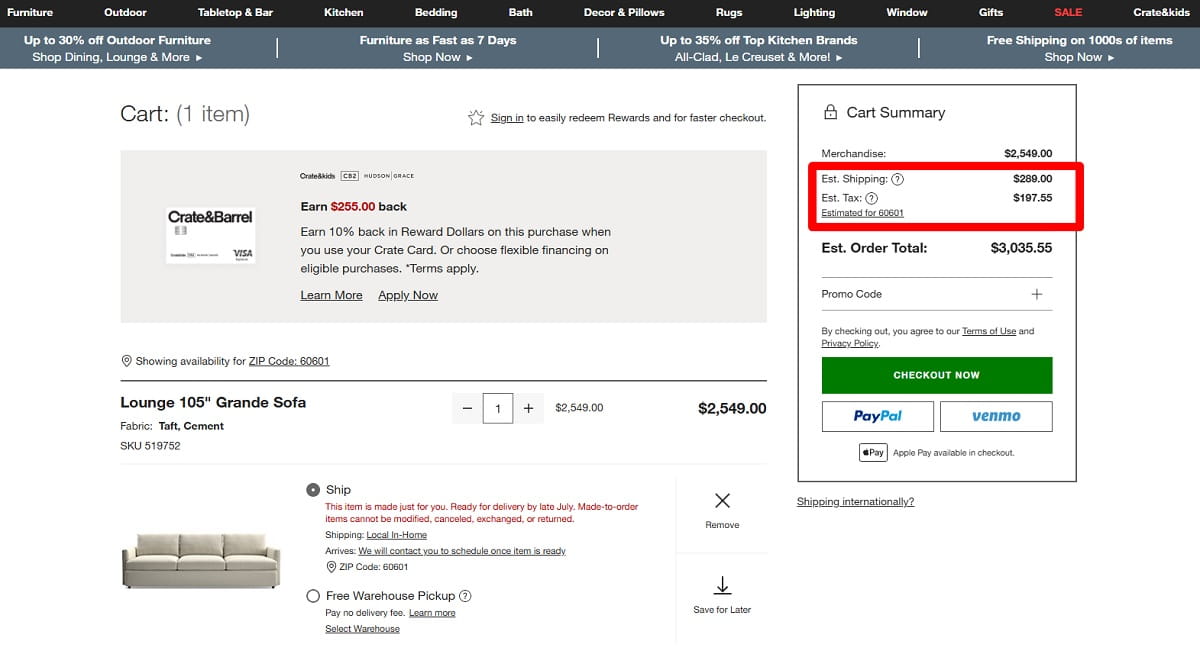Click the location pin beside Showing availability
1200x670 pixels.
pyautogui.click(x=126, y=361)
